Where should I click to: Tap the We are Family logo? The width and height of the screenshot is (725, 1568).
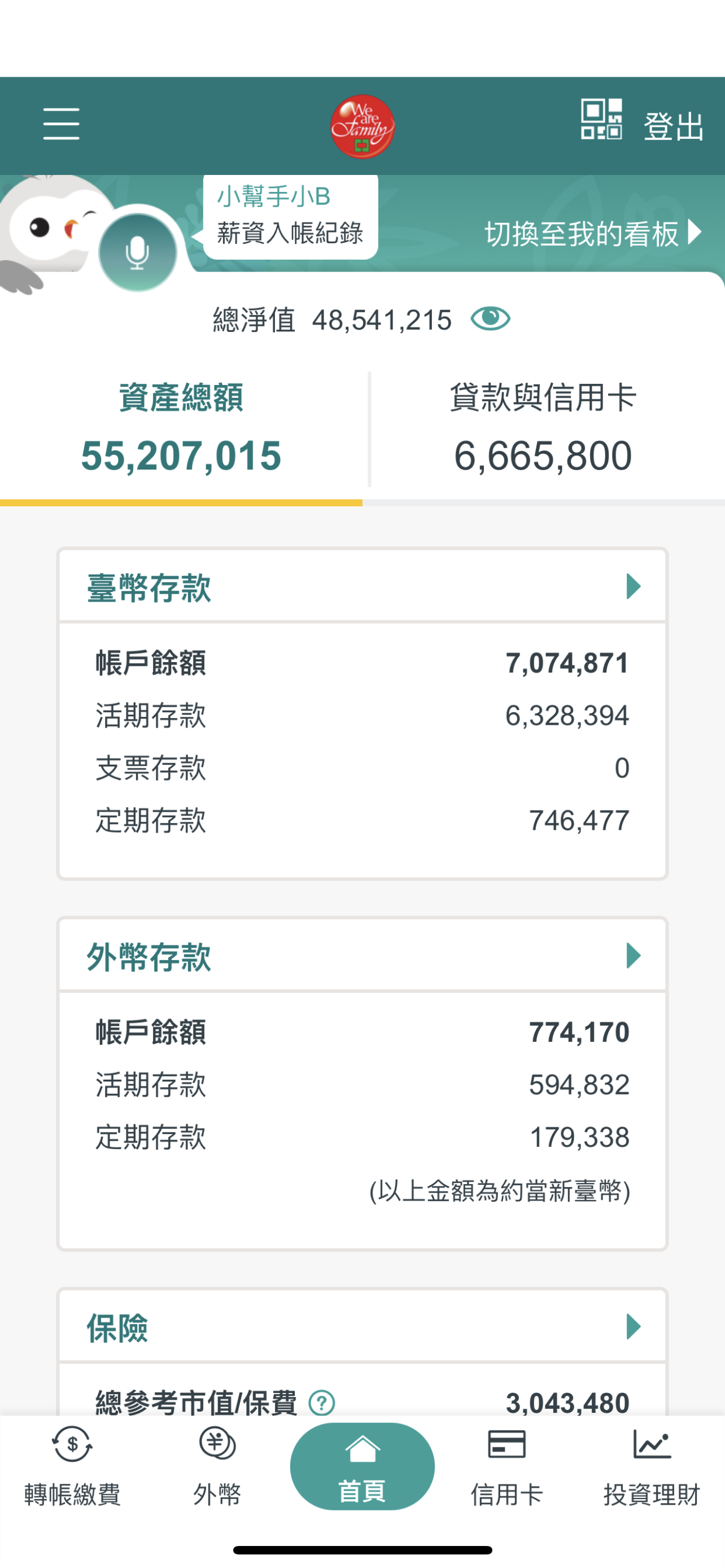click(x=362, y=126)
